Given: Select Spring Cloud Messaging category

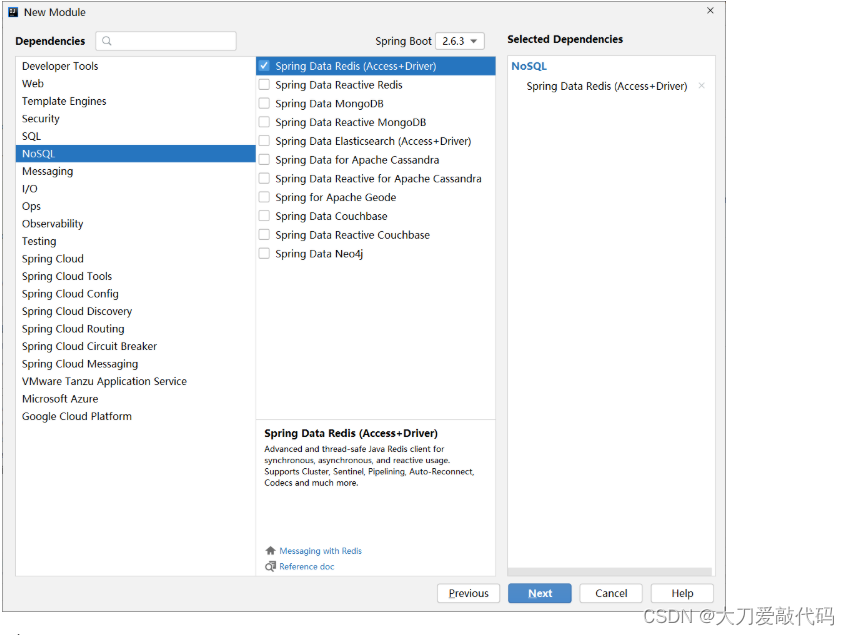Looking at the screenshot, I should point(135,364).
